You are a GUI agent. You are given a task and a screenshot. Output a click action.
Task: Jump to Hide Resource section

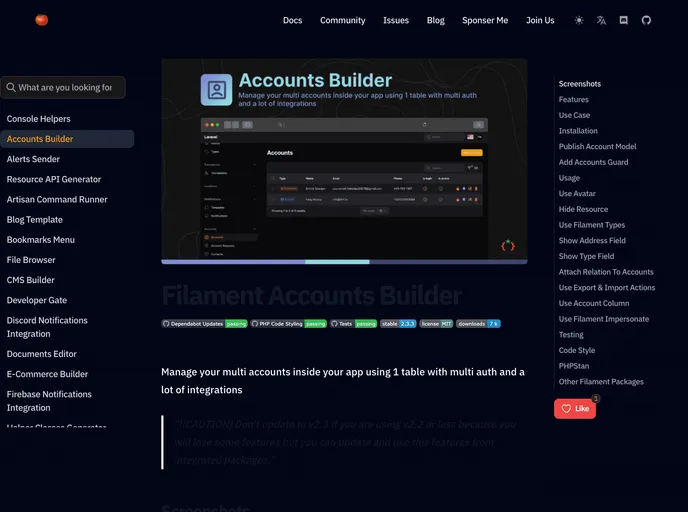pyautogui.click(x=583, y=209)
